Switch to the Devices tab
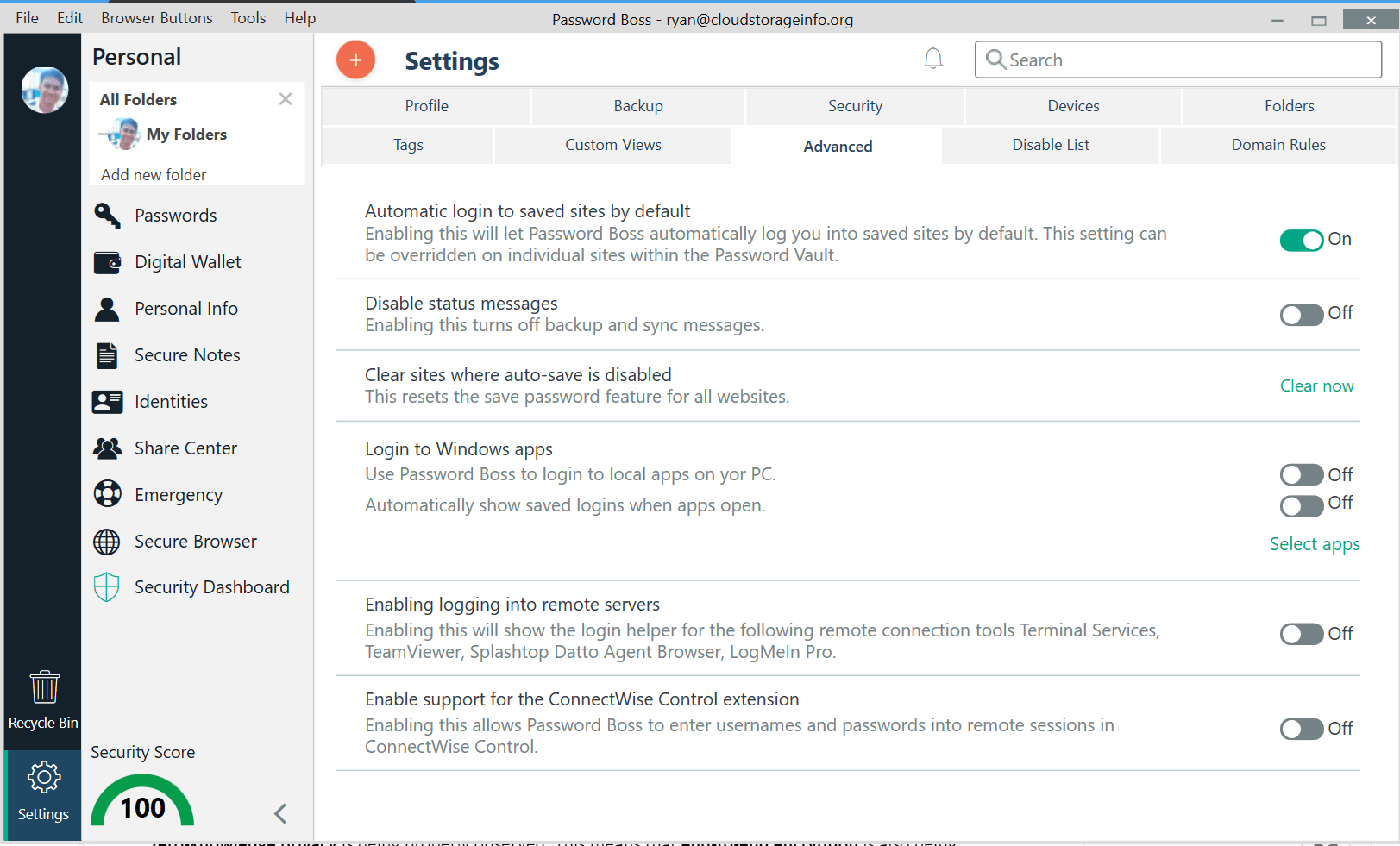 [x=1073, y=106]
